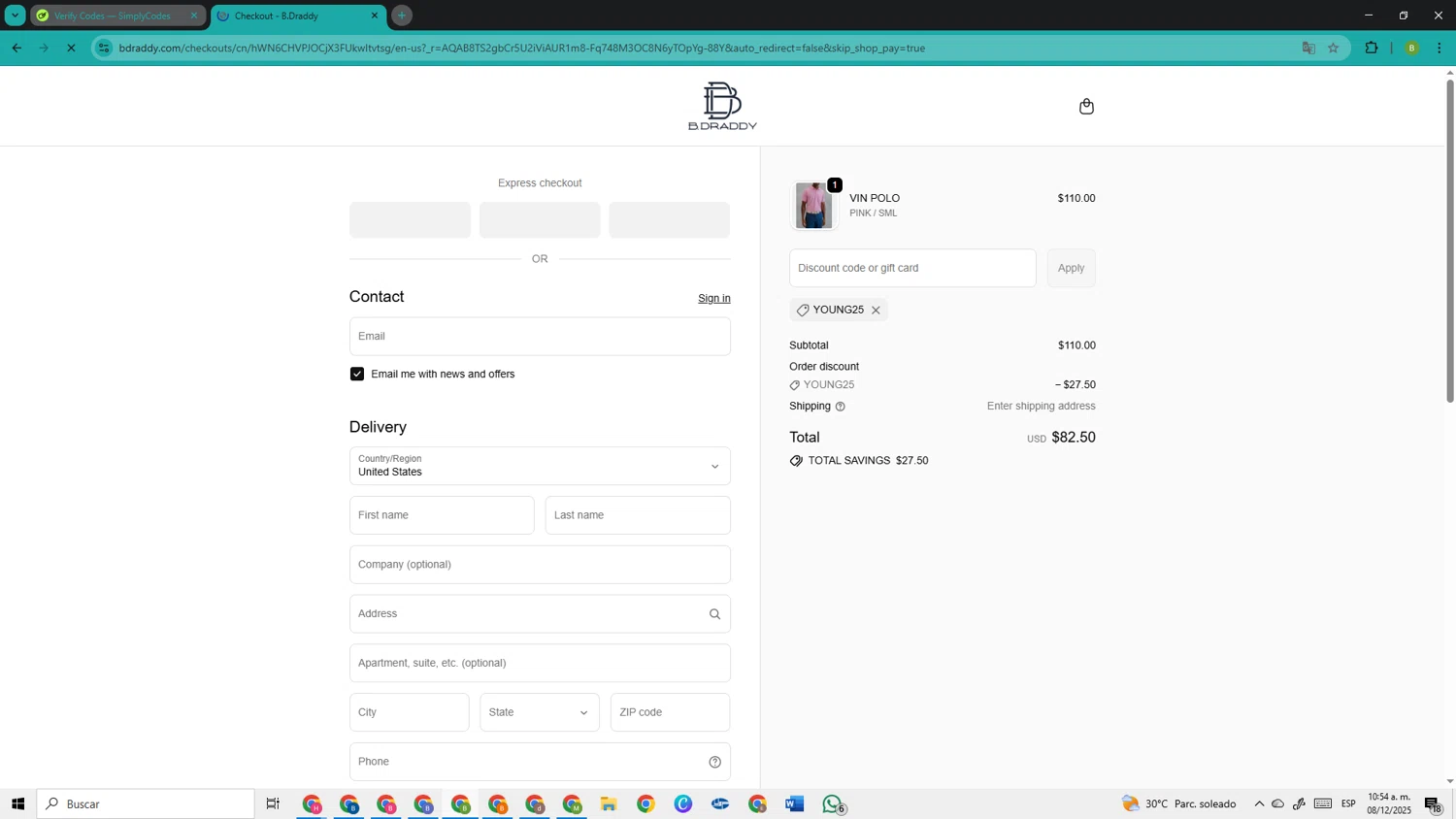Click the Apartment, suite, etc. field
Viewport: 1456px width, 819px height.
click(540, 664)
